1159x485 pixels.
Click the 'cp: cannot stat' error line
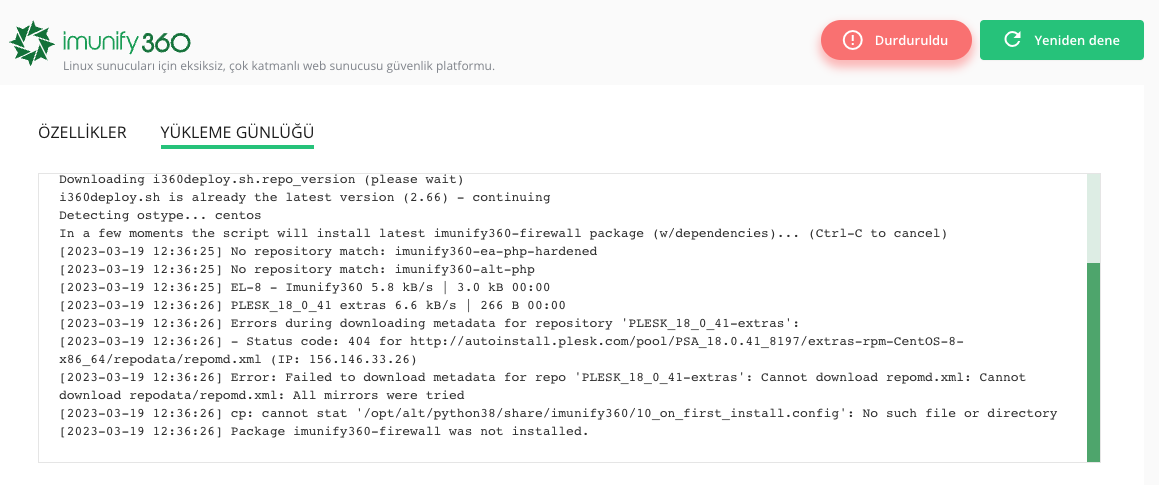pyautogui.click(x=558, y=413)
